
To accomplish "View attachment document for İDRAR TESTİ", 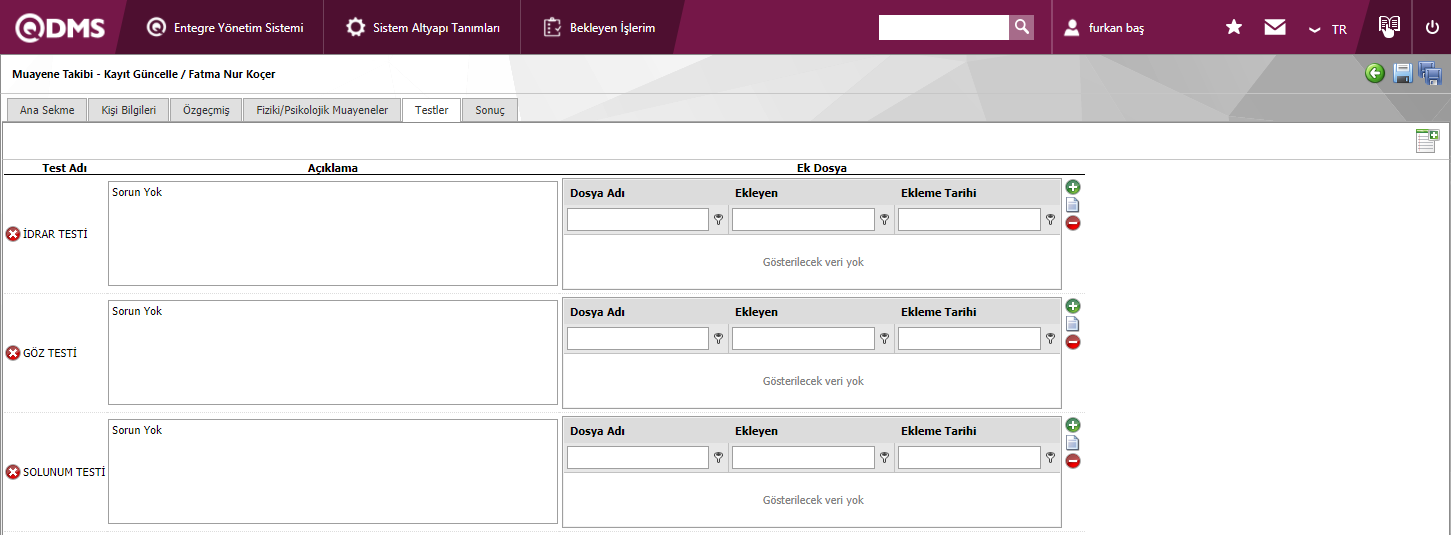I will coord(1072,205).
